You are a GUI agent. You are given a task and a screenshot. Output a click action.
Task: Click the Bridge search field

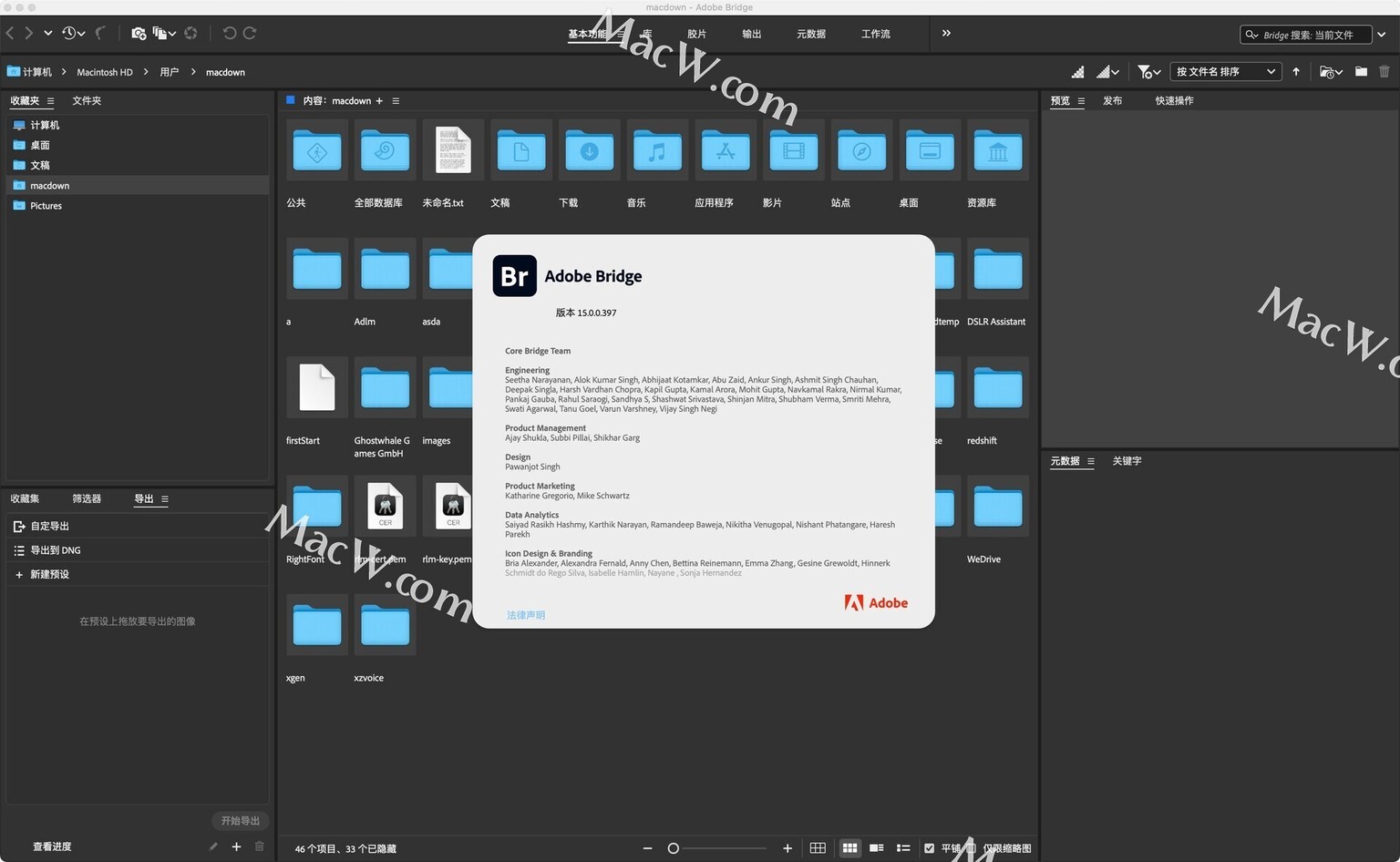[x=1306, y=35]
